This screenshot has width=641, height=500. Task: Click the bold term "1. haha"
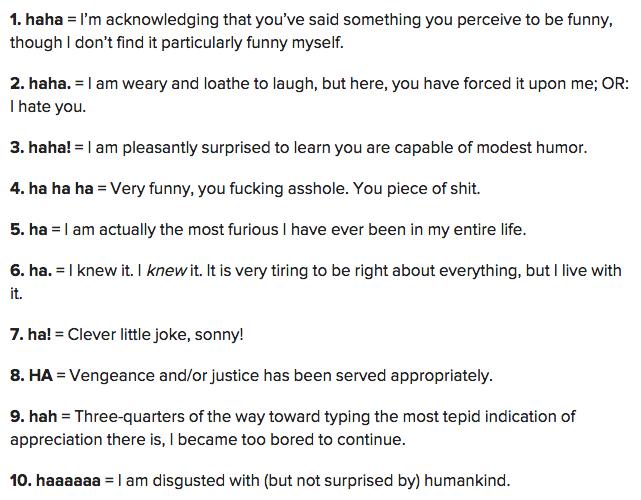(36, 20)
